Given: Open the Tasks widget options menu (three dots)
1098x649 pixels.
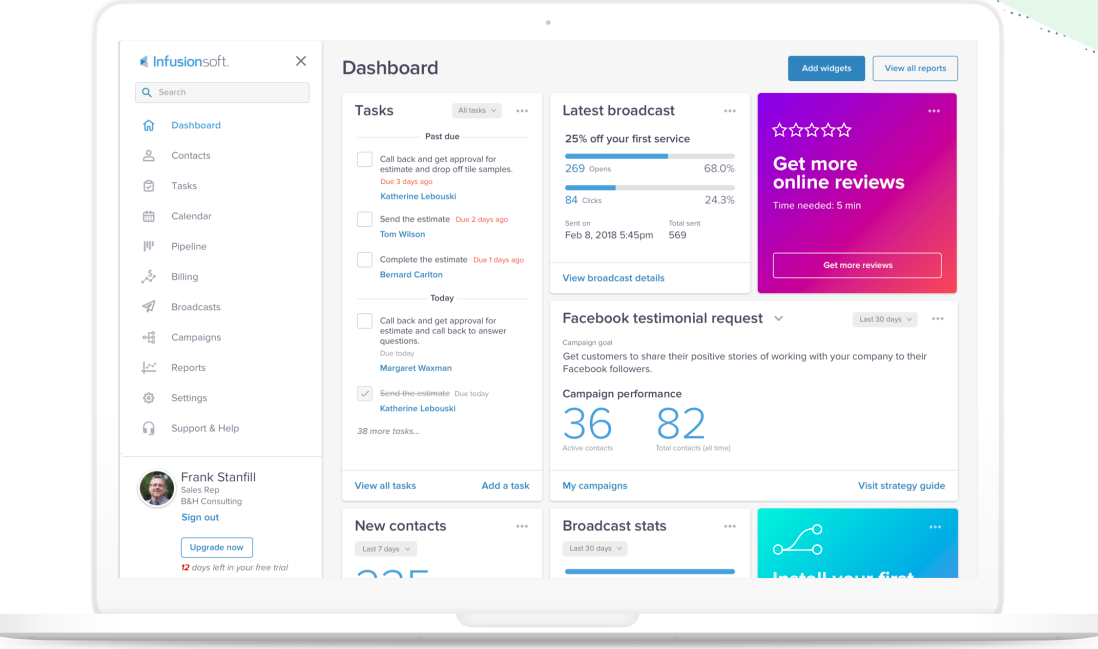Looking at the screenshot, I should click(x=522, y=111).
